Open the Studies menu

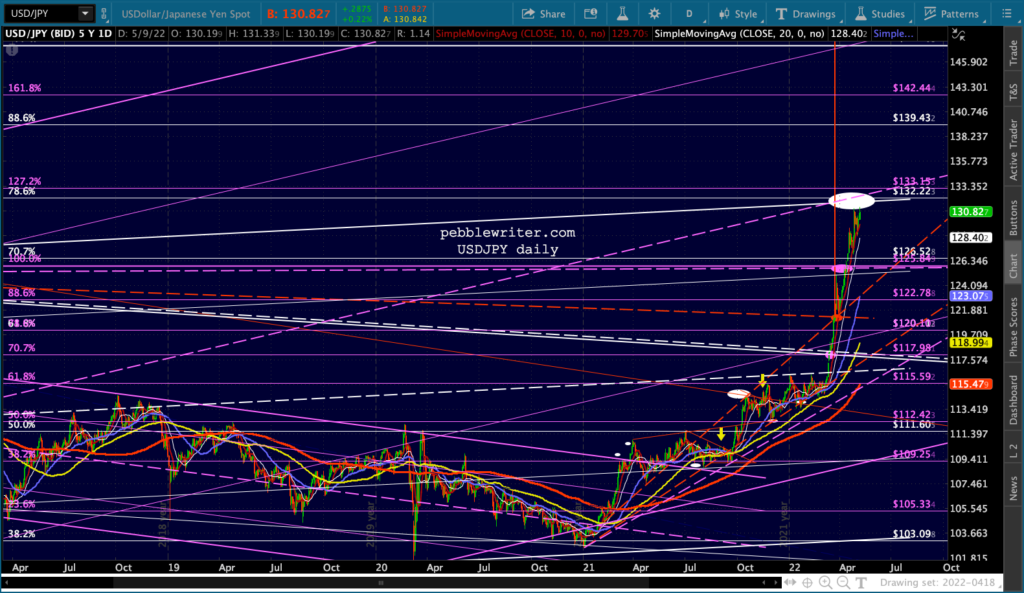click(x=880, y=14)
